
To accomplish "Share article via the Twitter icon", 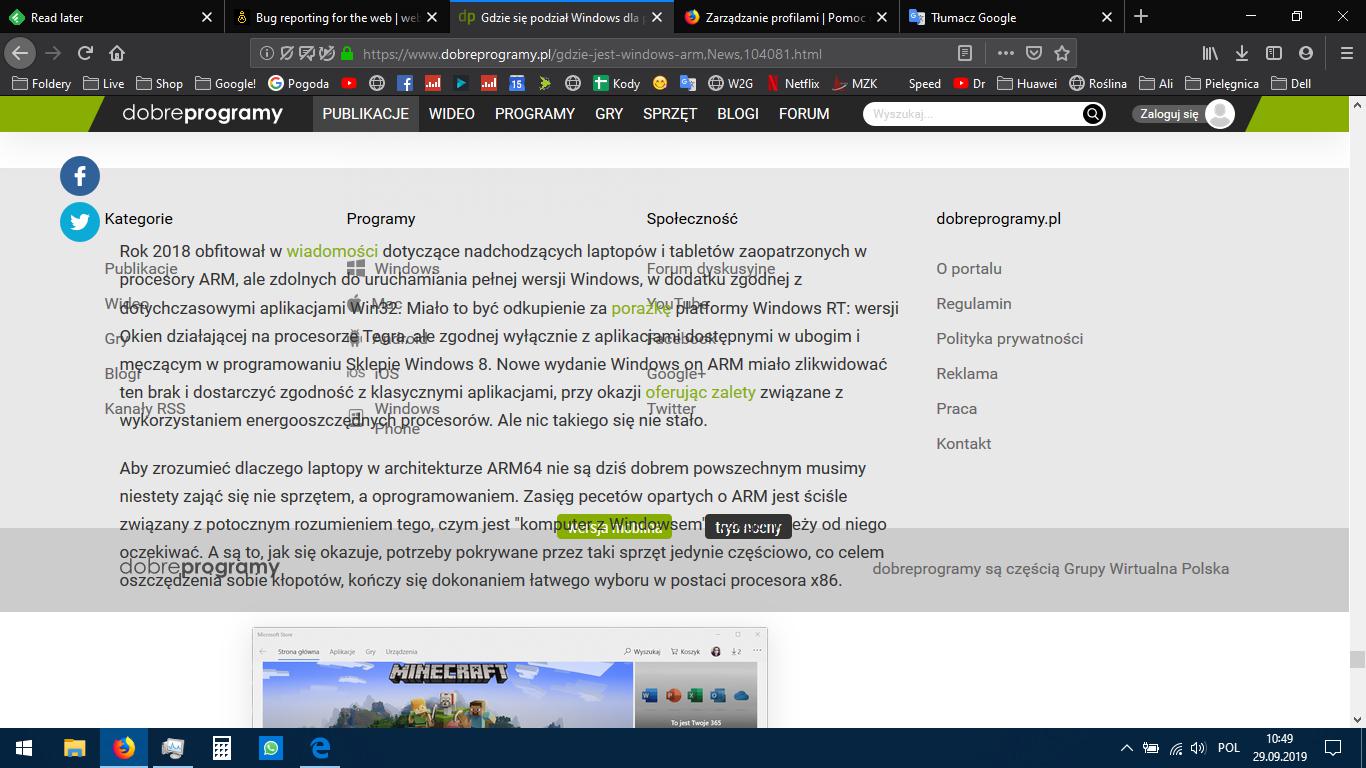I will click(79, 222).
